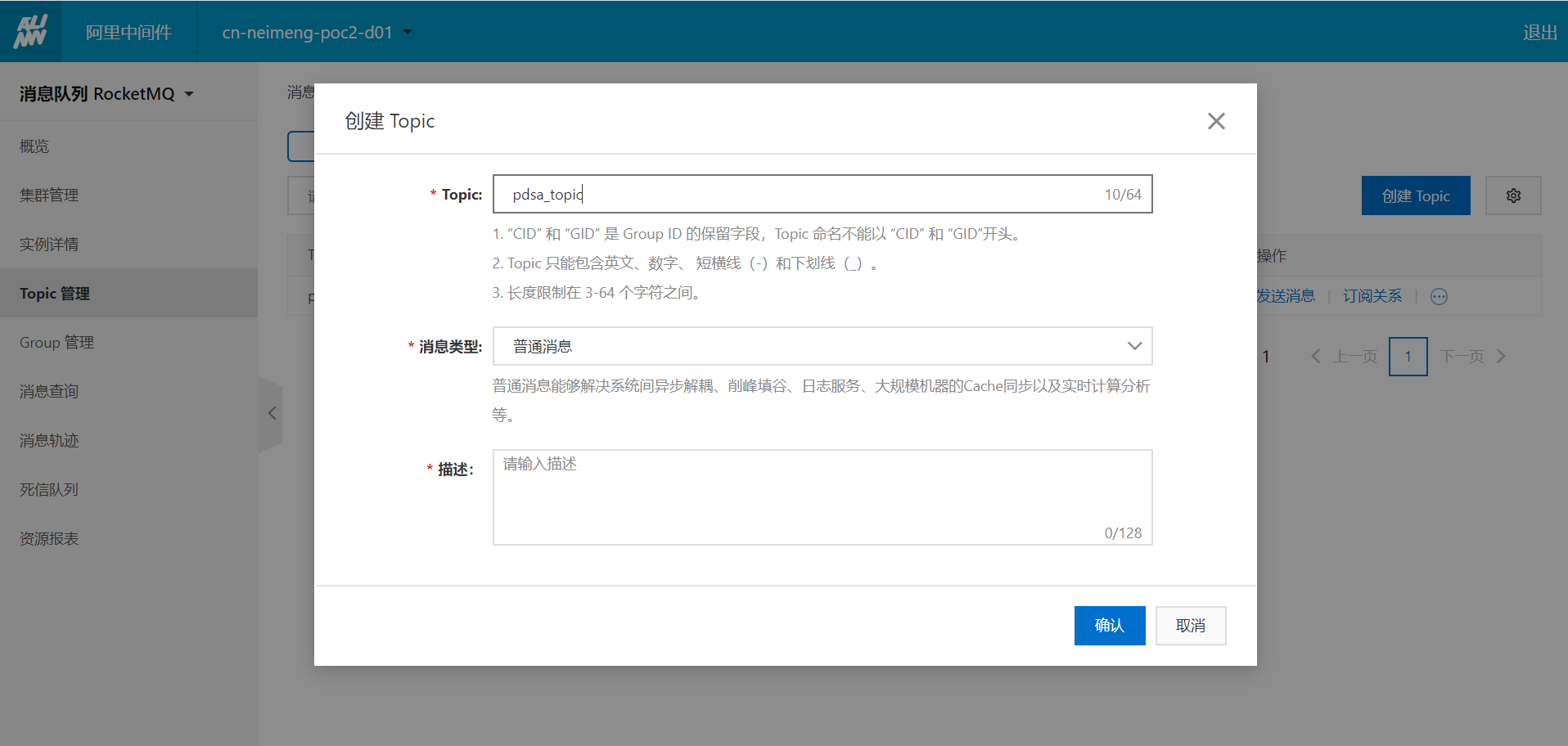The width and height of the screenshot is (1568, 746).
Task: Click the 发送消息 link
Action: 1286,296
